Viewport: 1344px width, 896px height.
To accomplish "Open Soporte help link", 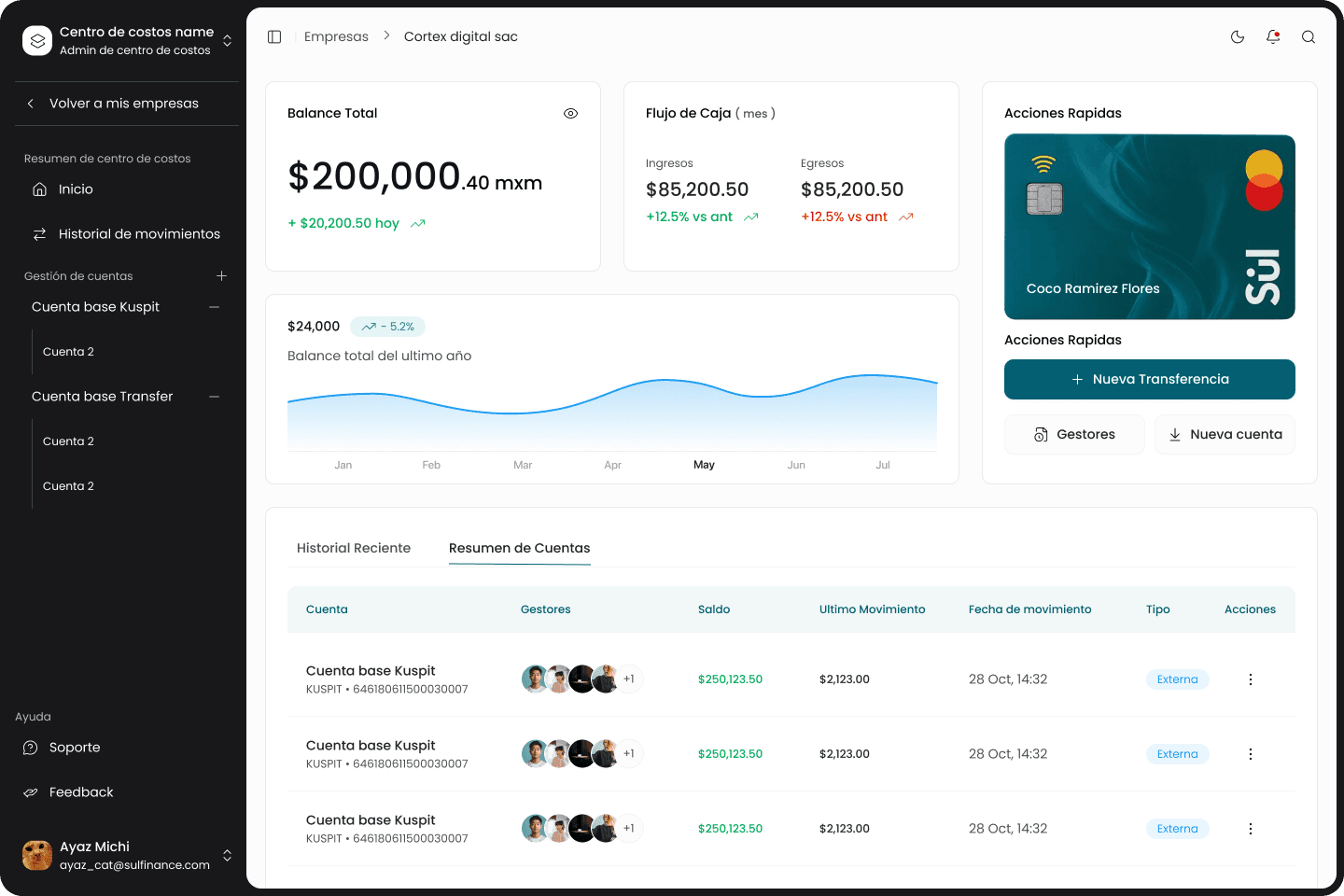I will point(75,748).
